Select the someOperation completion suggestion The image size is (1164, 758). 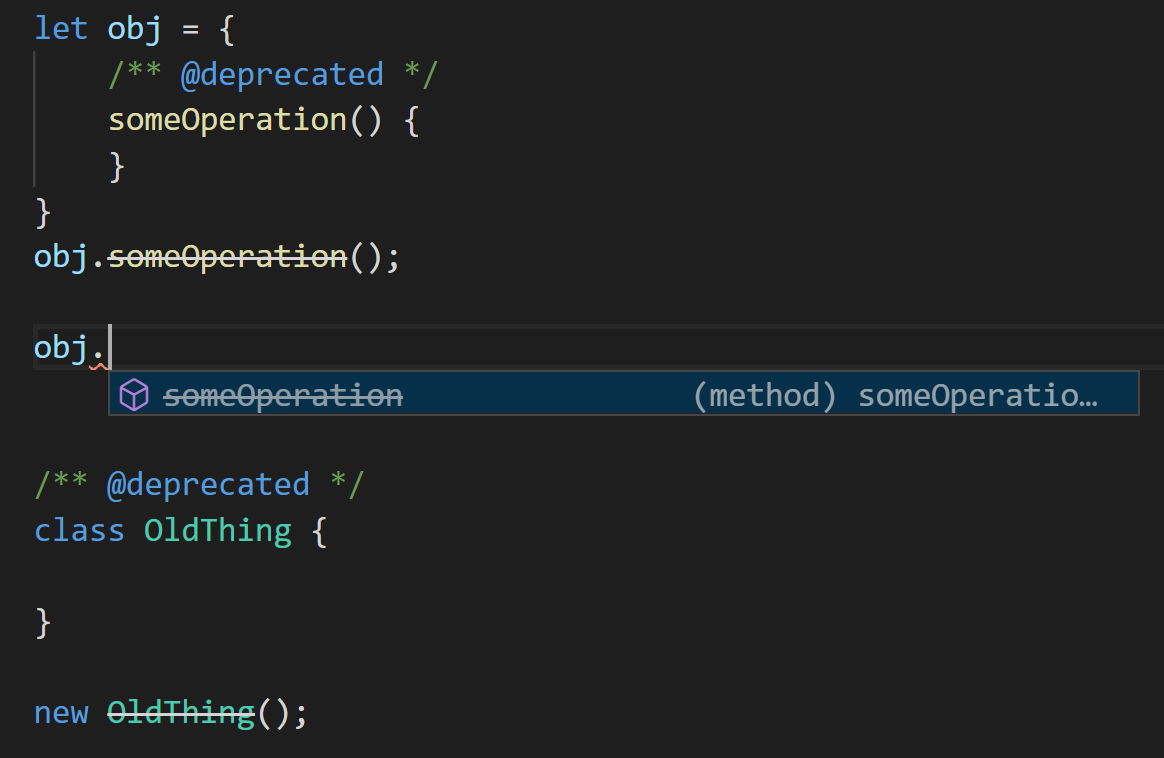[x=283, y=394]
